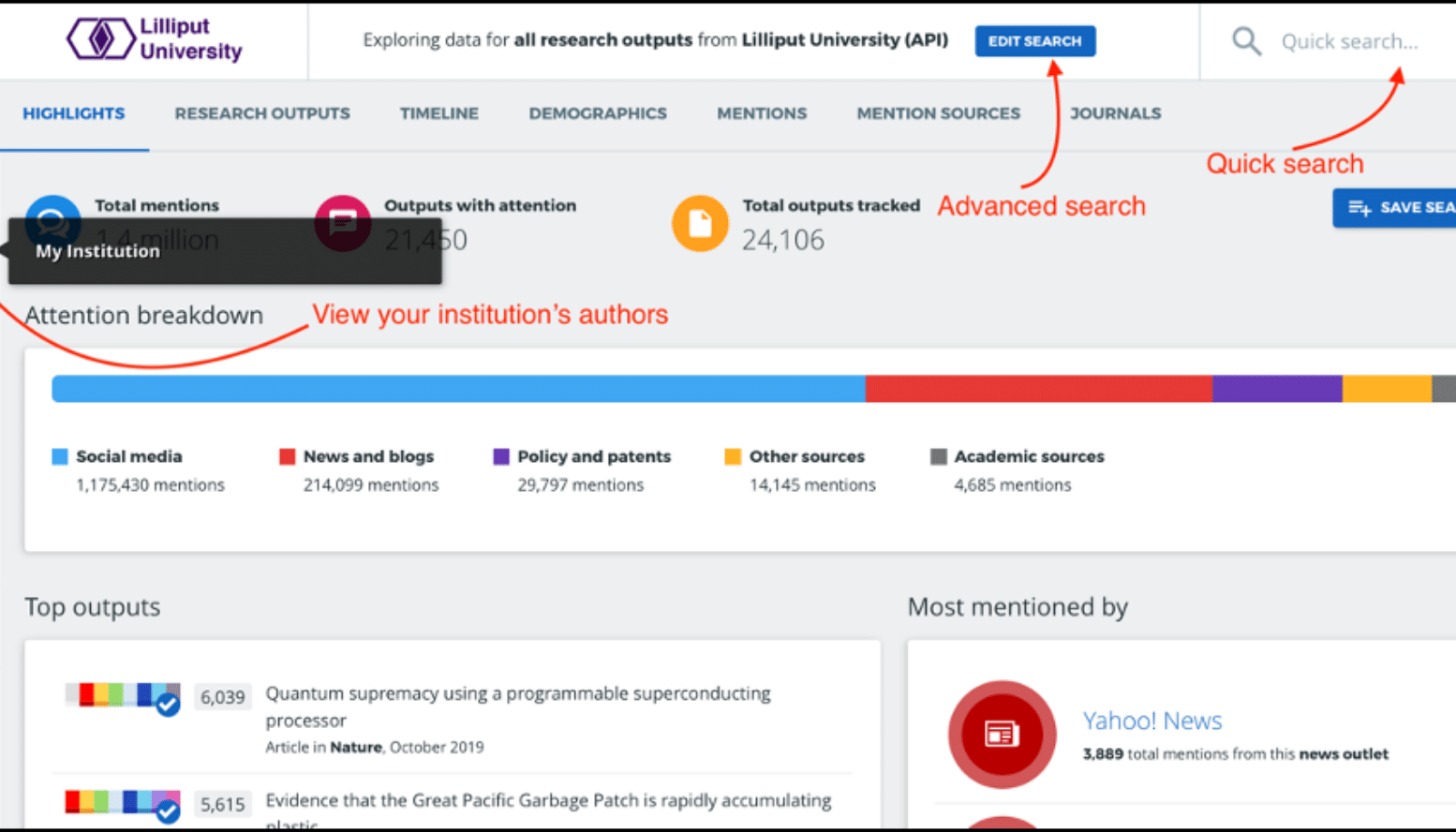Click the orange Total outputs tracked icon
Viewport: 1456px width, 832px height.
(700, 223)
